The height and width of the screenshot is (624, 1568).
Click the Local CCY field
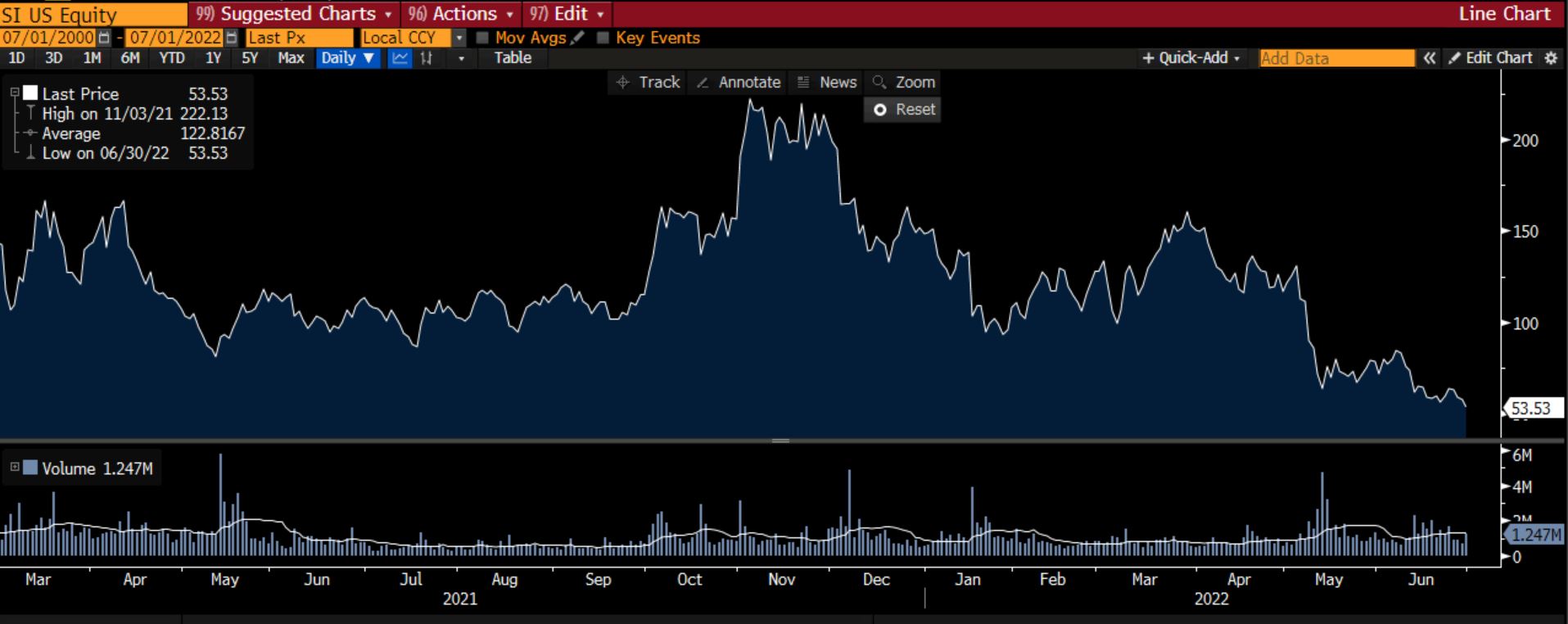pyautogui.click(x=405, y=38)
